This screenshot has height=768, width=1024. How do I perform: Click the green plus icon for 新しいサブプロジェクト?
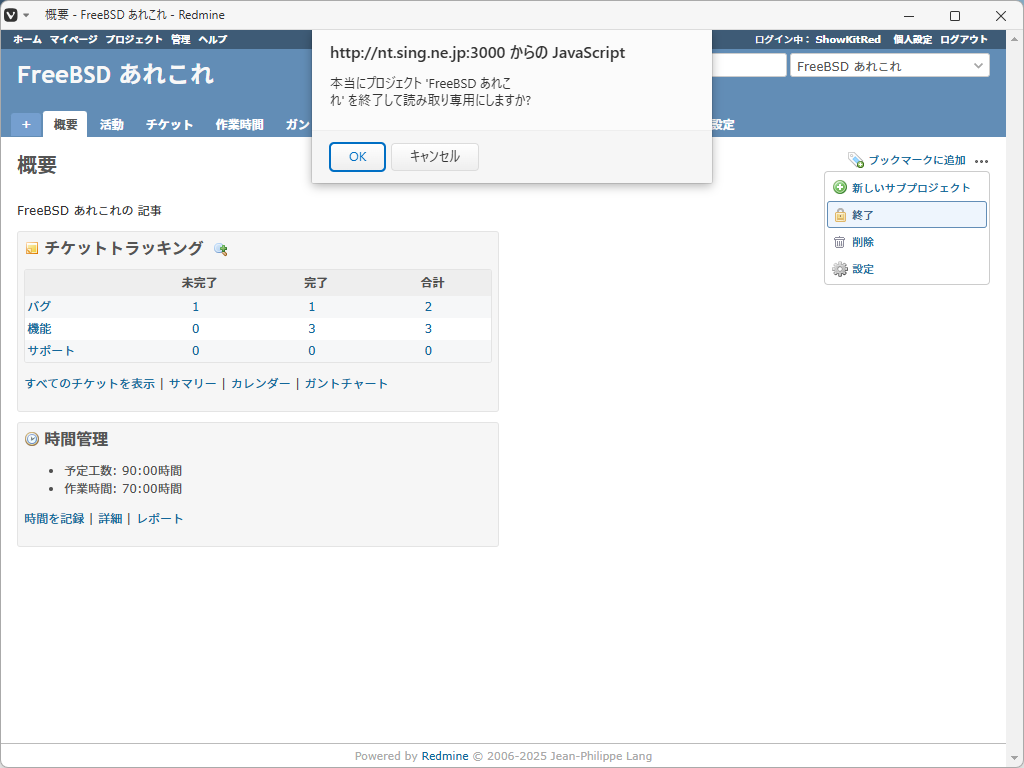(x=839, y=187)
